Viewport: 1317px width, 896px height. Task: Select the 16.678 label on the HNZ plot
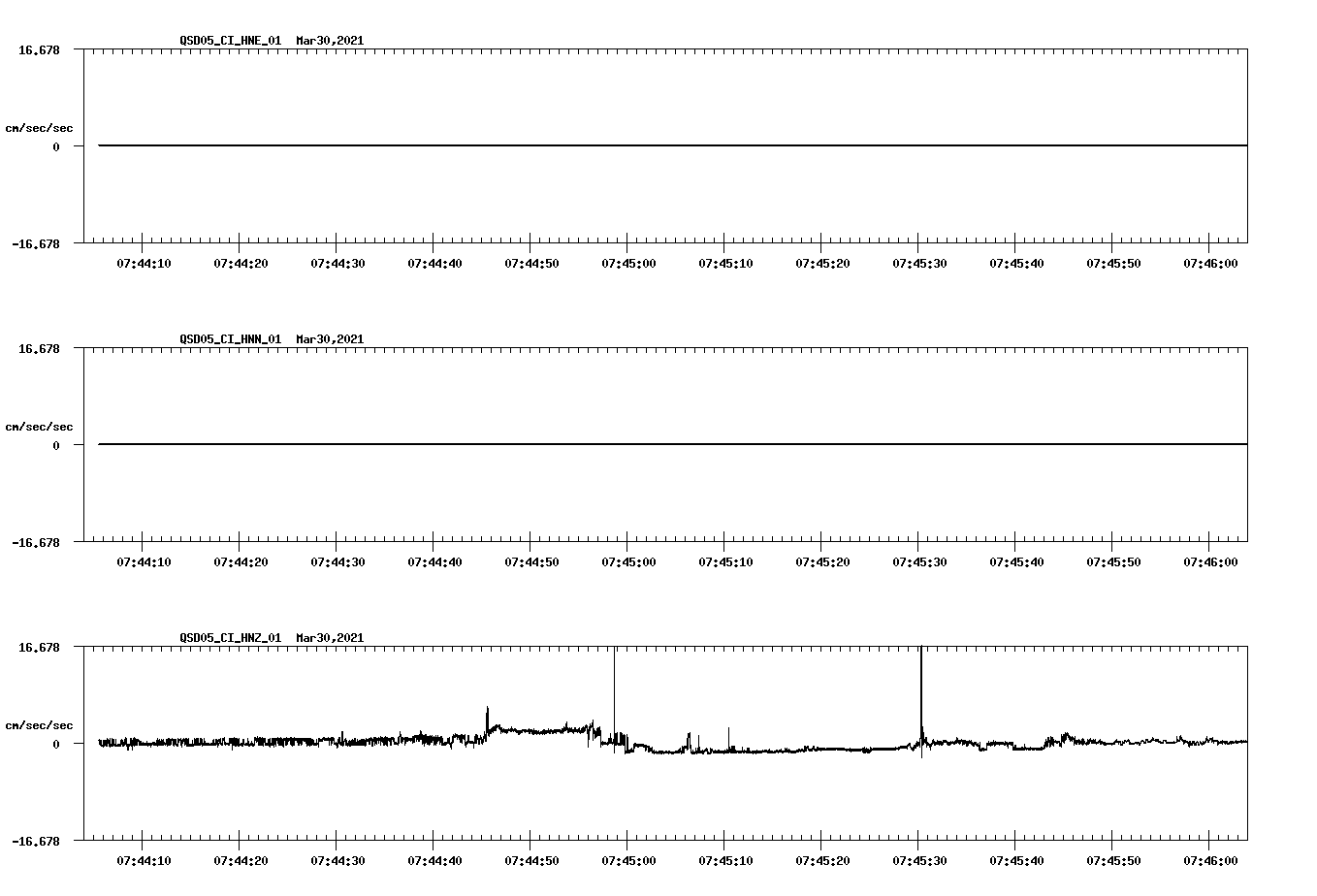(39, 646)
